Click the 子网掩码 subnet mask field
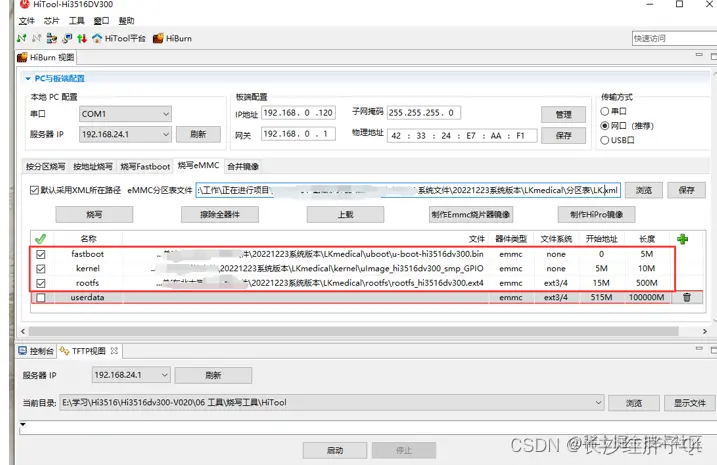Screen dimensions: 717x465 point(424,113)
